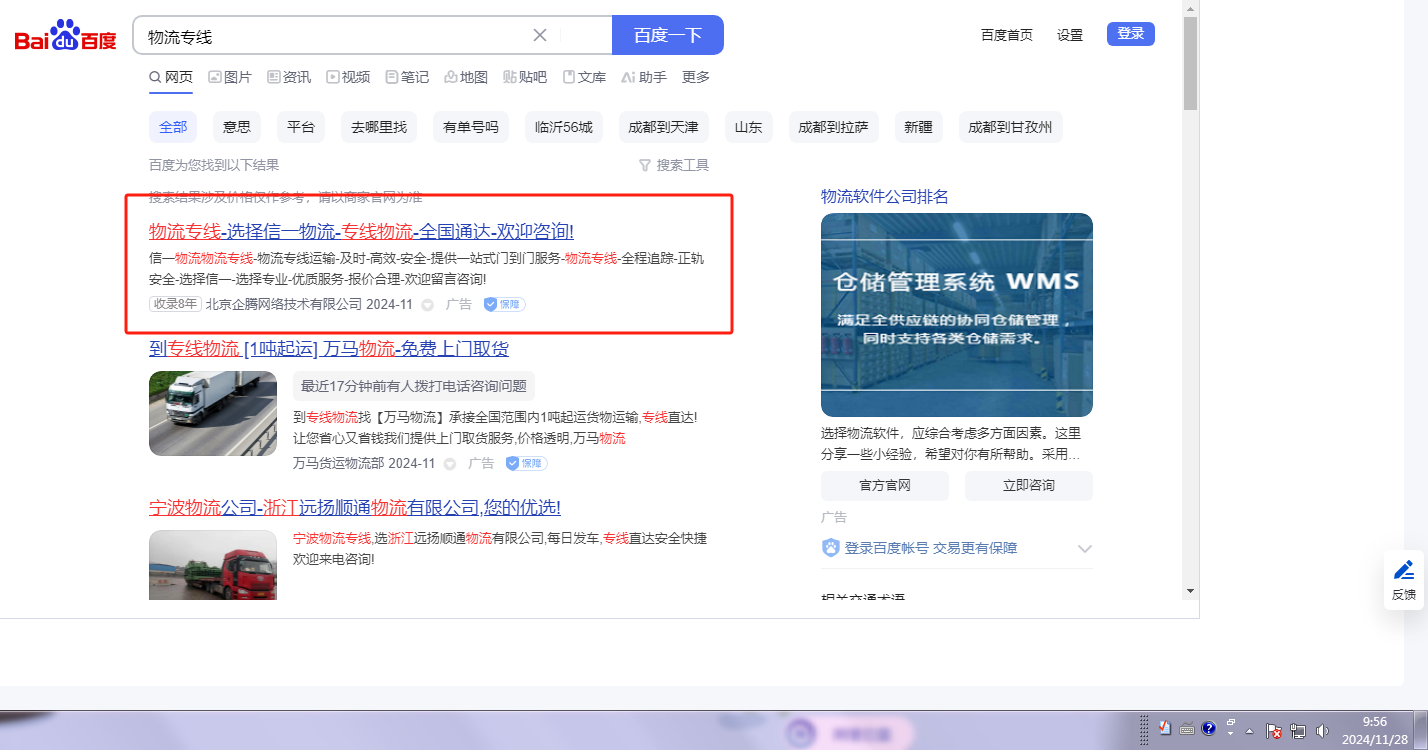Select the 成都到天津 filter chip
Screen dimensions: 1428x750
(664, 127)
